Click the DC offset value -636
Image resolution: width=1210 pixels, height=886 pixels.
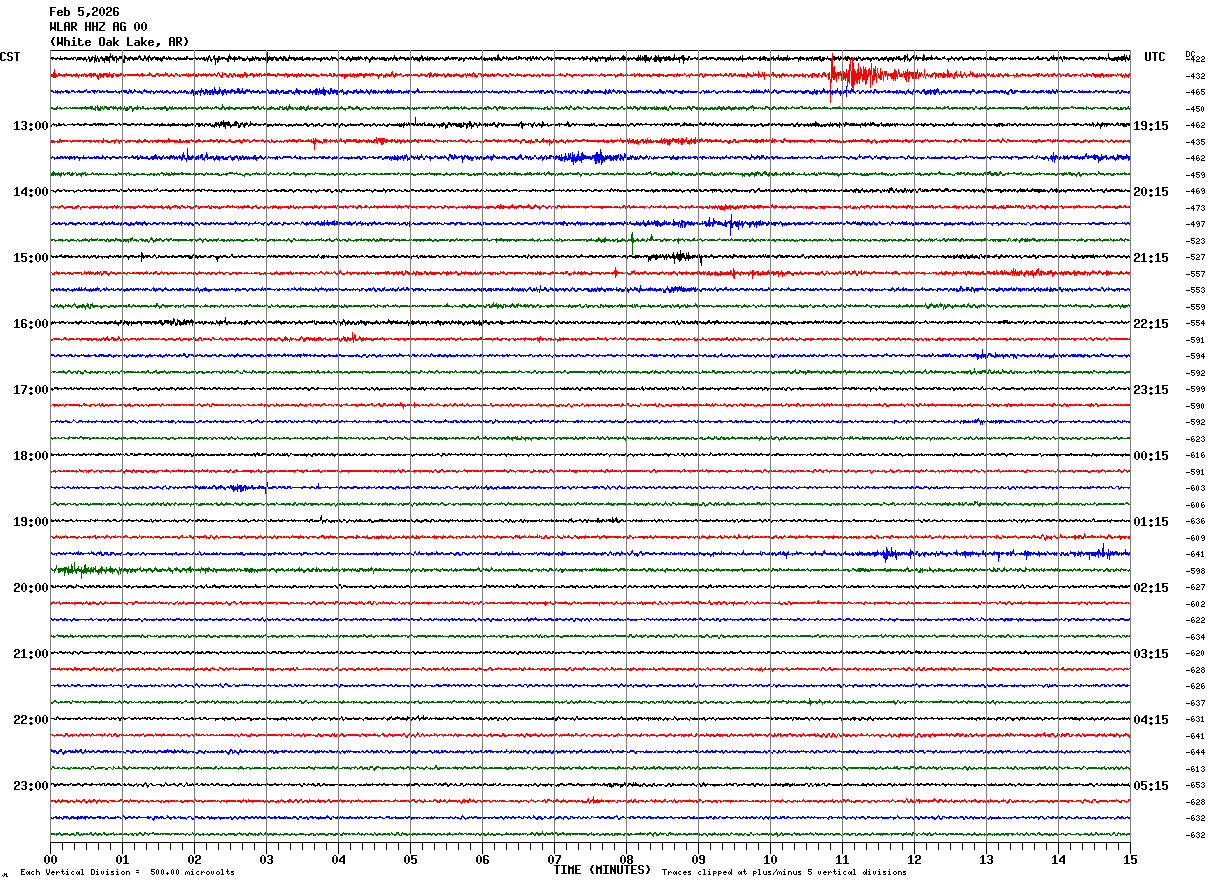(x=1195, y=522)
